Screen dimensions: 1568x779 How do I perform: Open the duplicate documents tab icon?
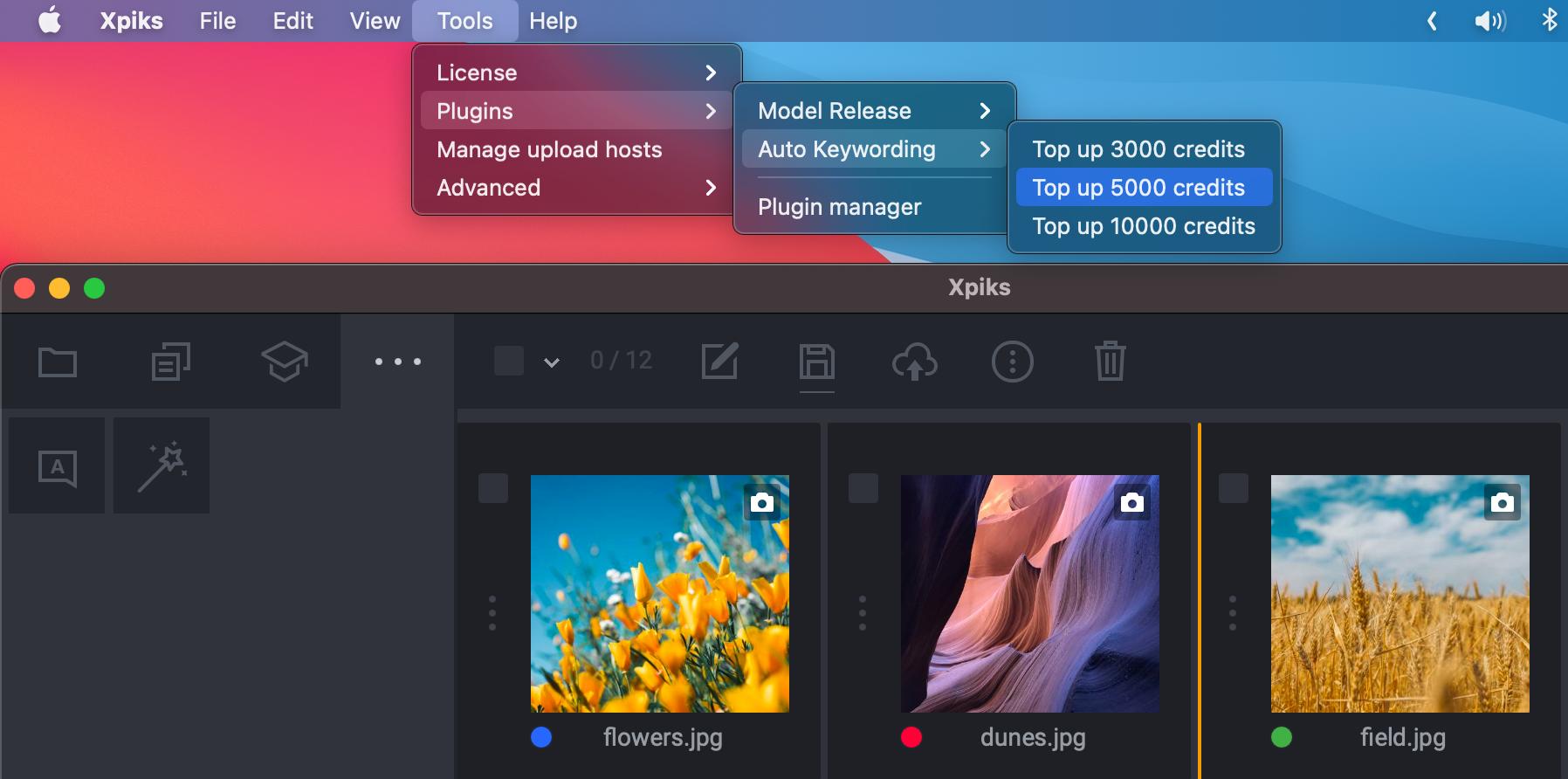tap(171, 362)
